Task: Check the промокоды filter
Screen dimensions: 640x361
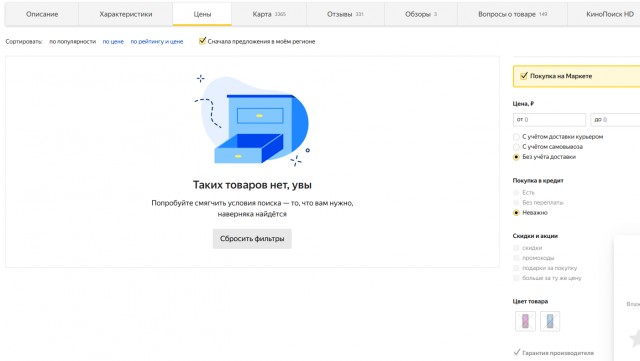Action: click(516, 258)
